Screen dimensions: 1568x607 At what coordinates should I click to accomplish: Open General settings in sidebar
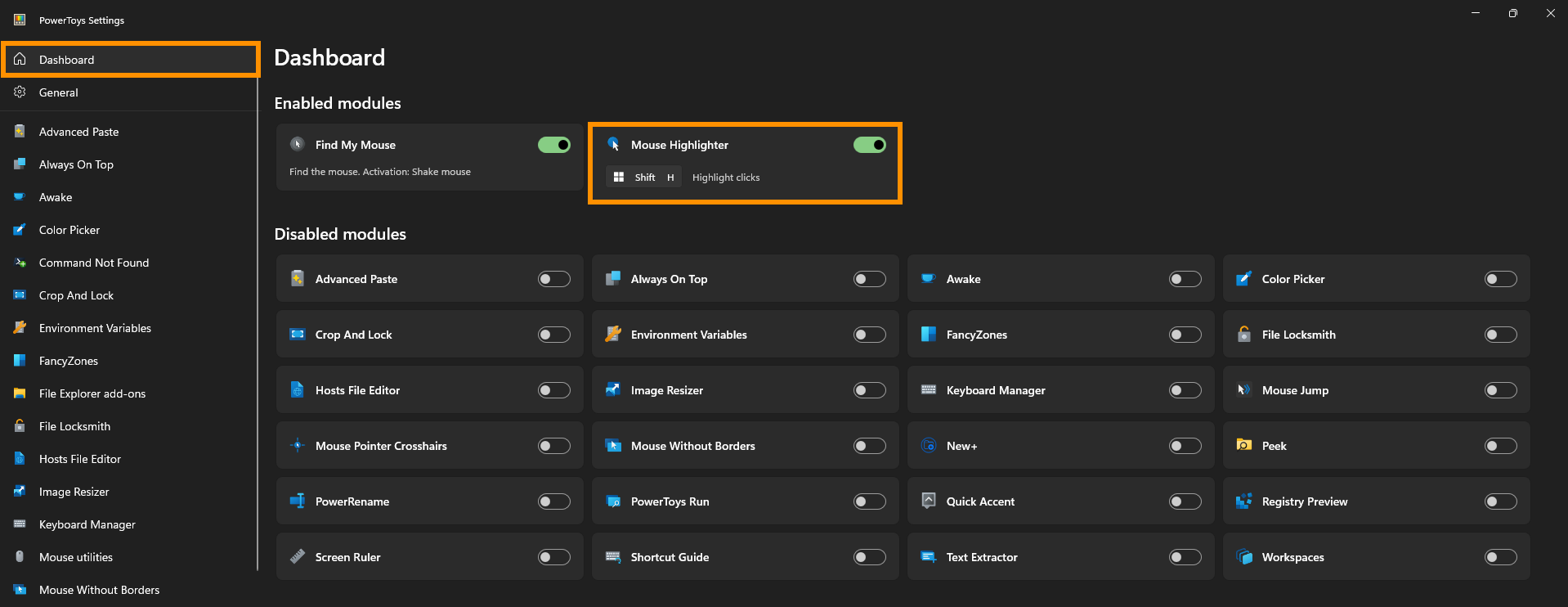click(x=131, y=92)
